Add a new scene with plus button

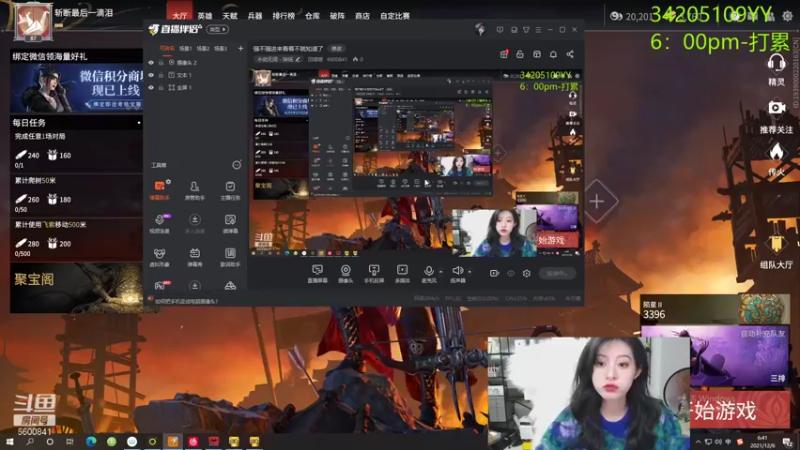(240, 48)
